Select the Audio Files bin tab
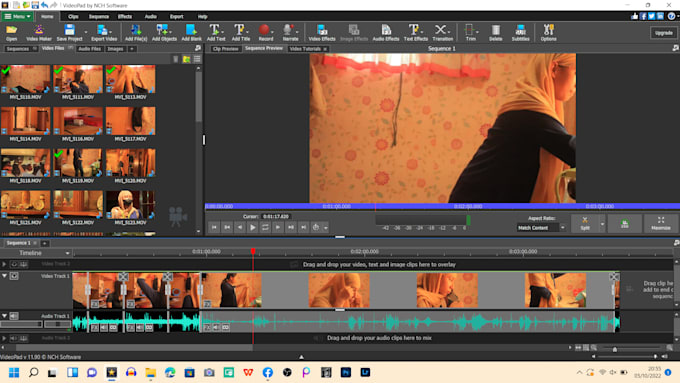 (89, 49)
